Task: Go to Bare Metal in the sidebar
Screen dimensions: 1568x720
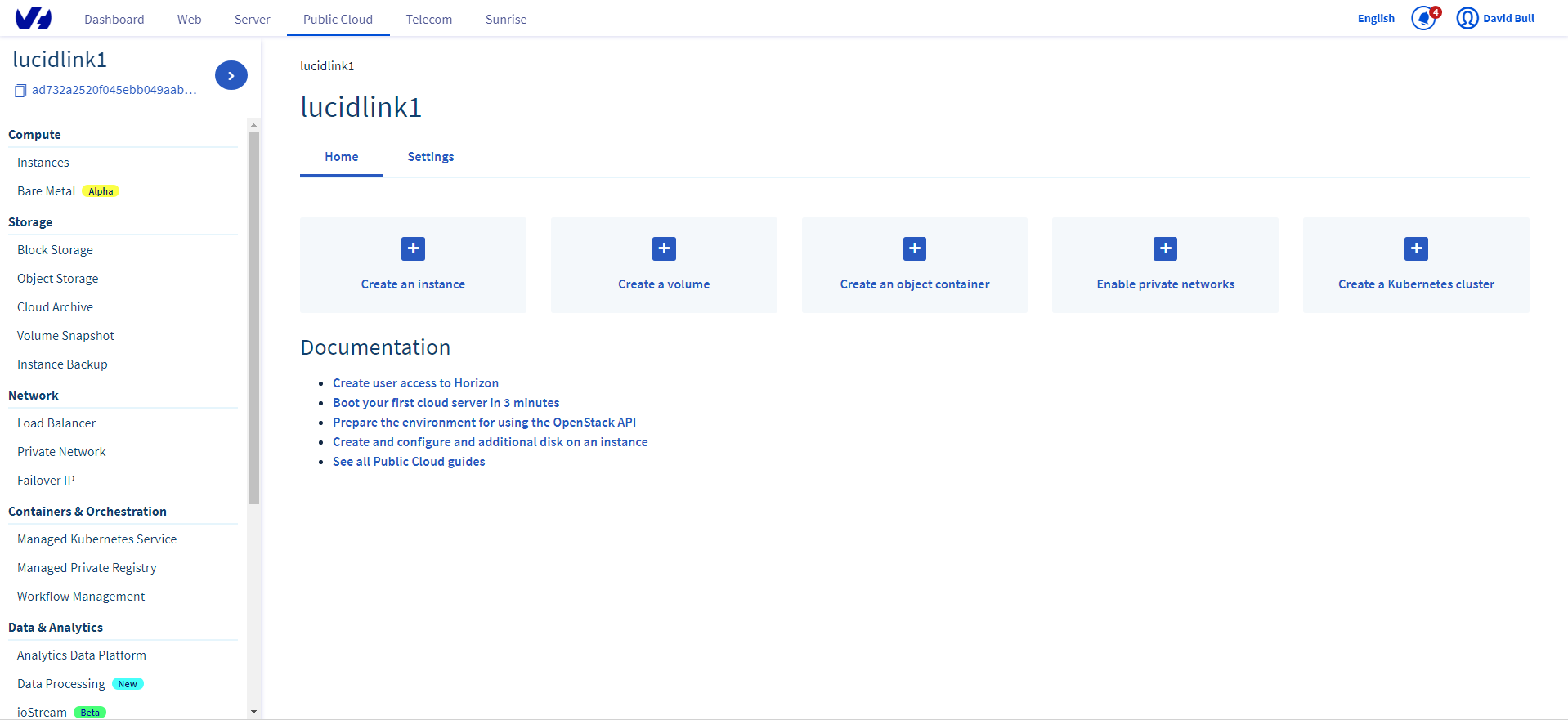Action: click(47, 191)
